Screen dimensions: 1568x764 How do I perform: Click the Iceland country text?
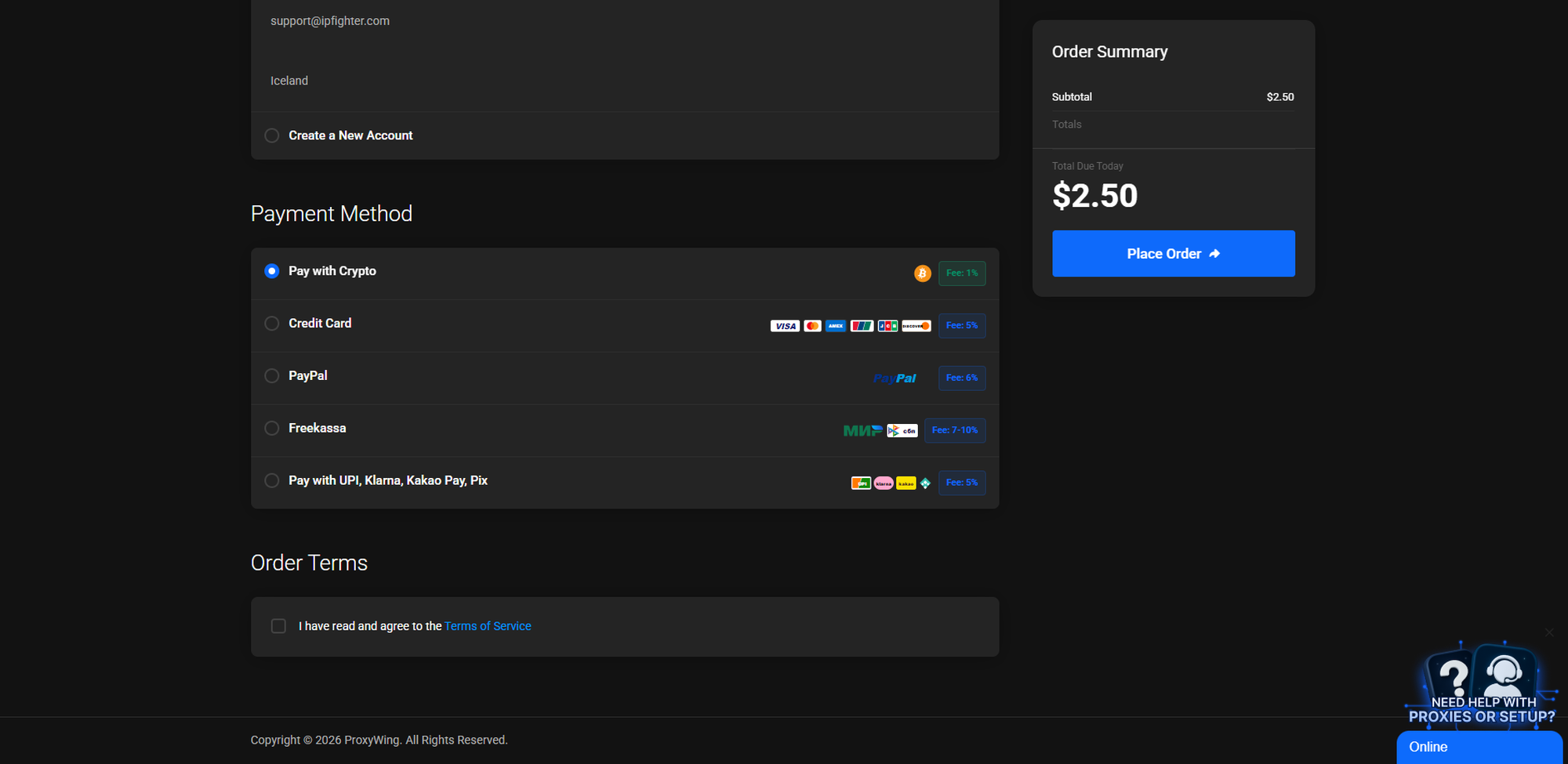point(289,81)
